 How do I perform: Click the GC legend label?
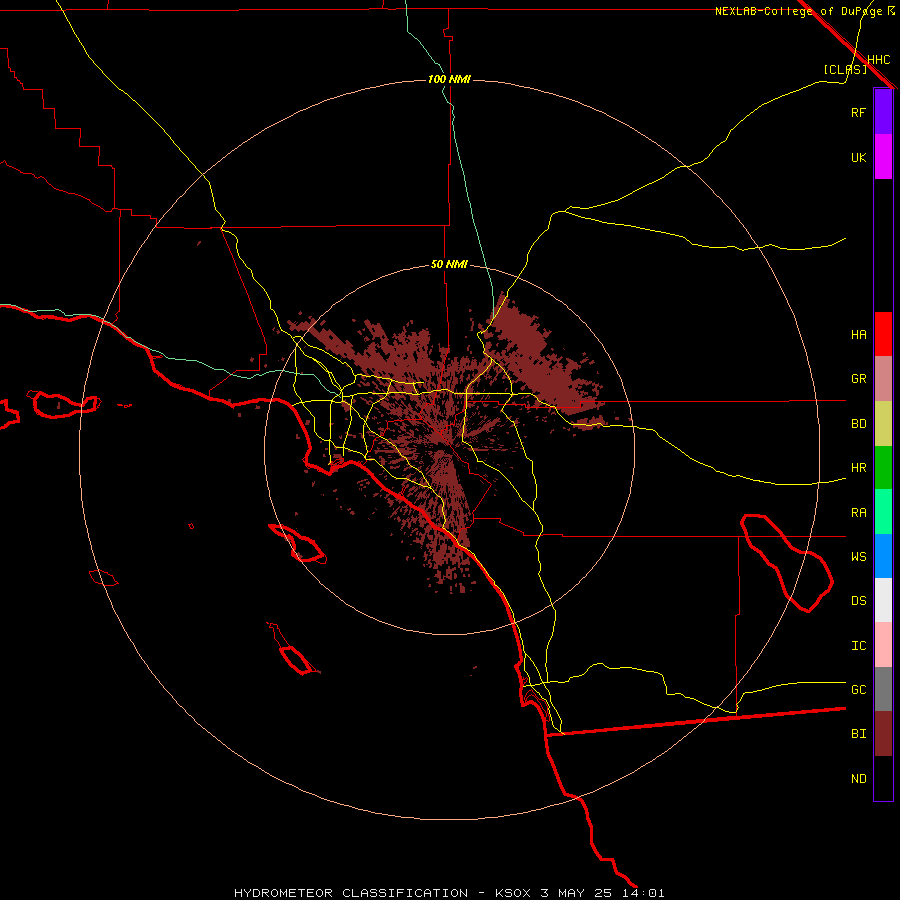pos(858,690)
